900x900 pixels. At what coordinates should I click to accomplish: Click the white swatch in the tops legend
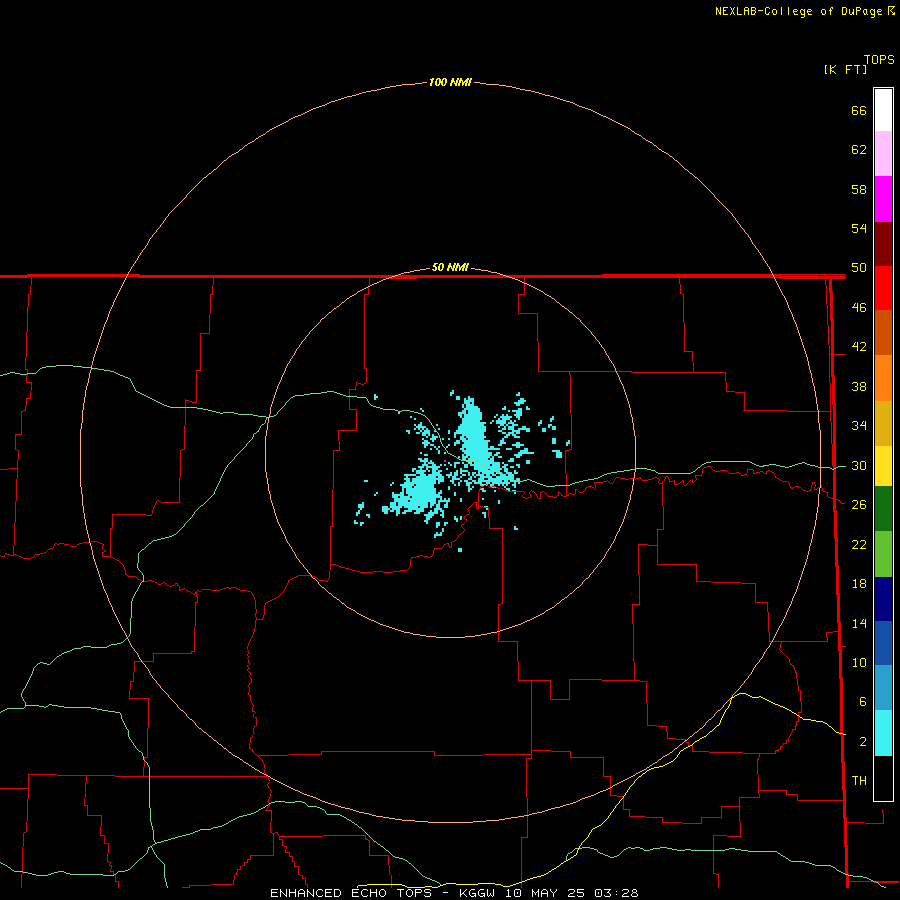coord(883,110)
